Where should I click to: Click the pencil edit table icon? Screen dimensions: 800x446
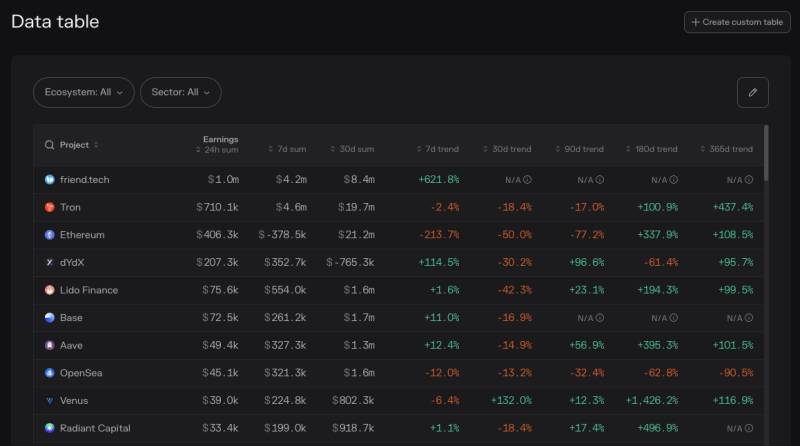pyautogui.click(x=753, y=92)
